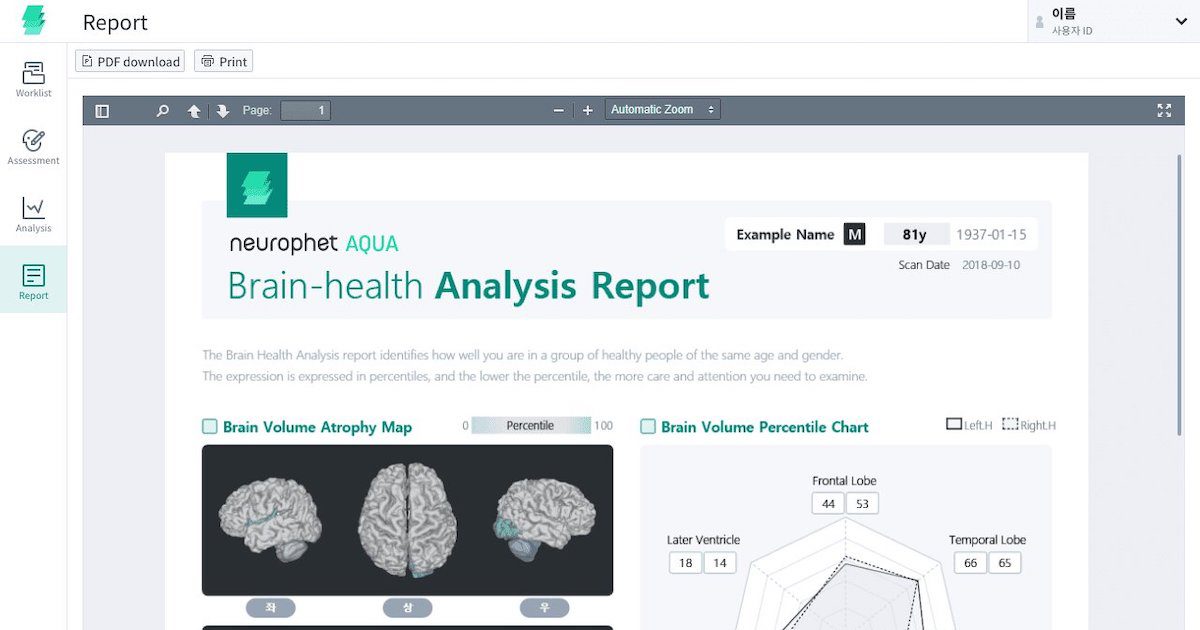Toggle the Left.H hemisphere checkbox
The height and width of the screenshot is (630, 1200).
point(952,423)
